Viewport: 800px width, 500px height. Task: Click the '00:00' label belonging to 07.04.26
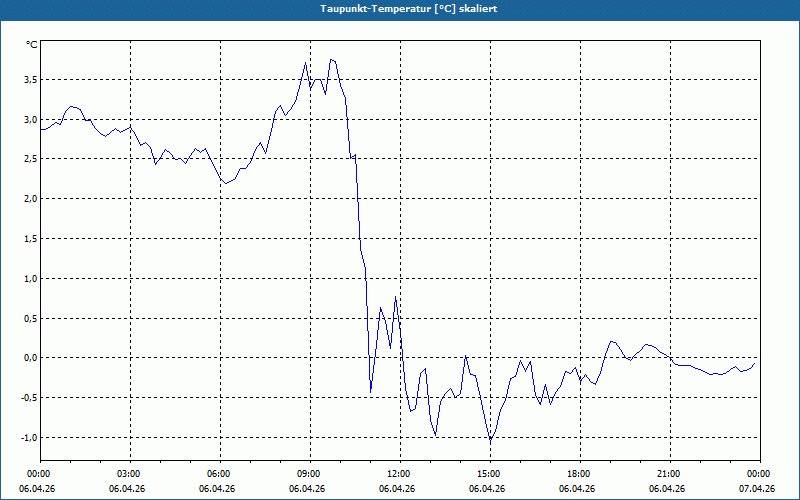pyautogui.click(x=760, y=474)
